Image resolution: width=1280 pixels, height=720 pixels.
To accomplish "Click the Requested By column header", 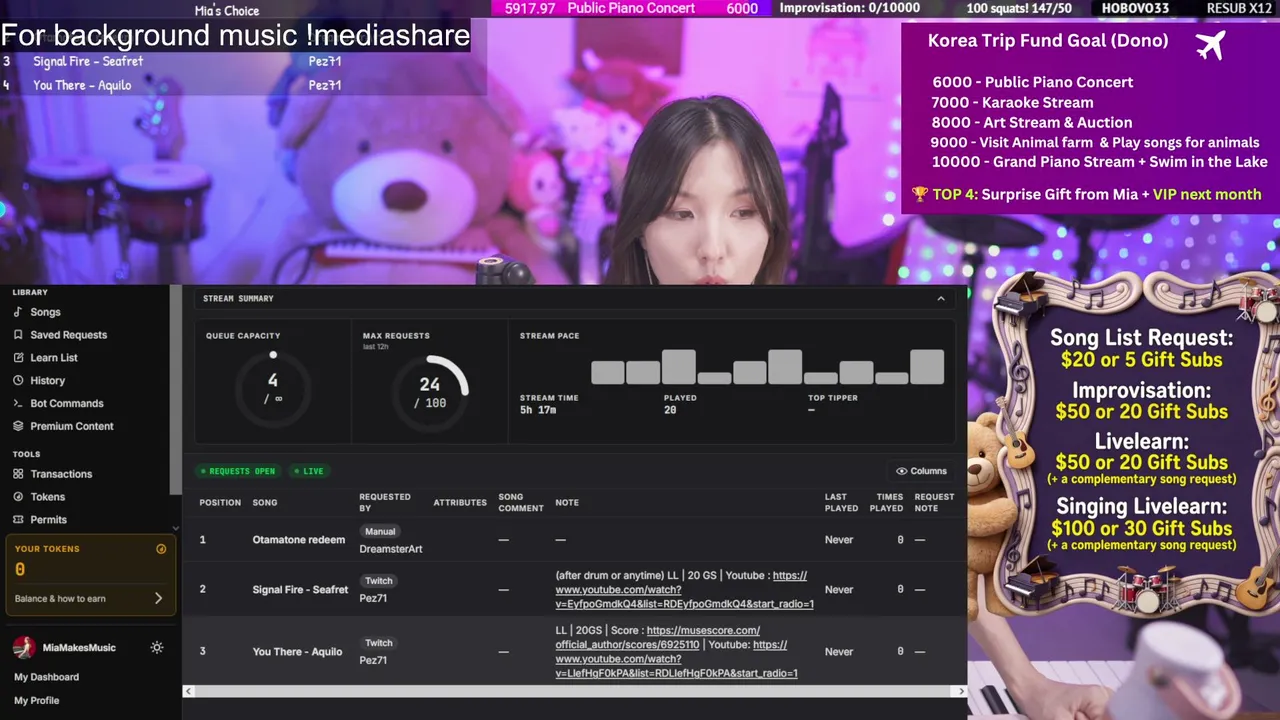I will pyautogui.click(x=385, y=503).
